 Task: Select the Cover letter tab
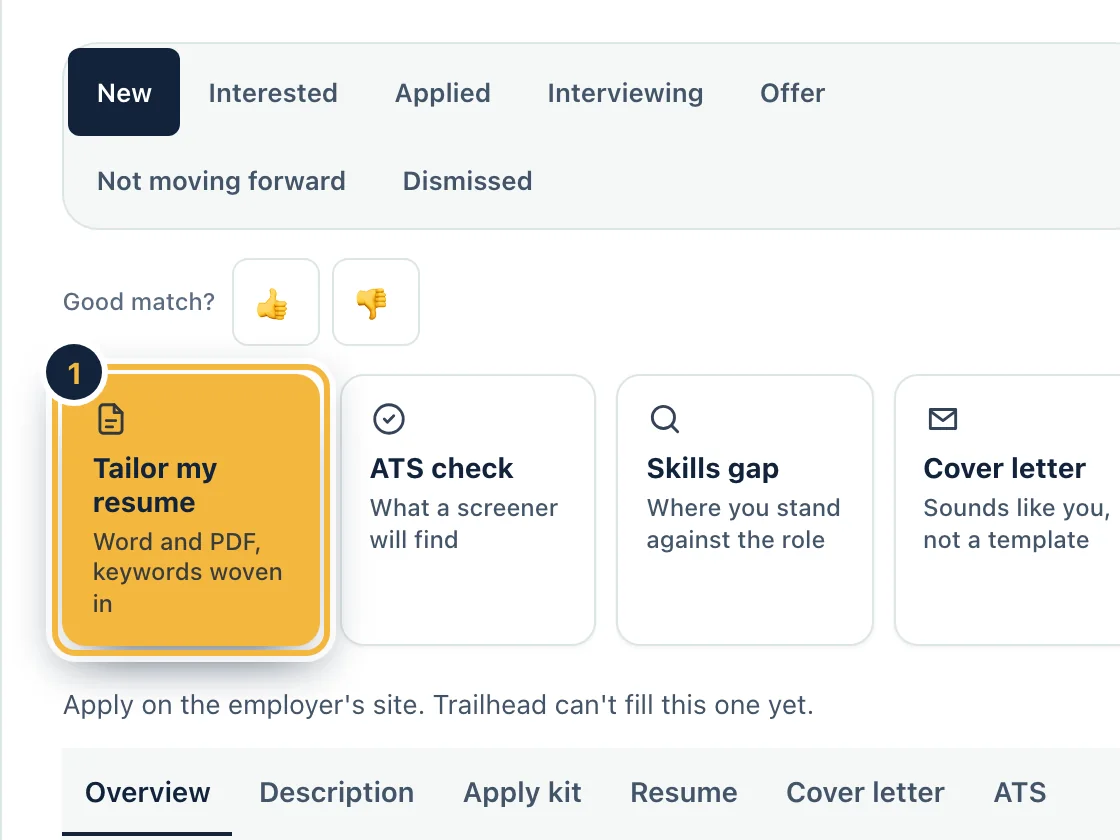click(x=865, y=792)
